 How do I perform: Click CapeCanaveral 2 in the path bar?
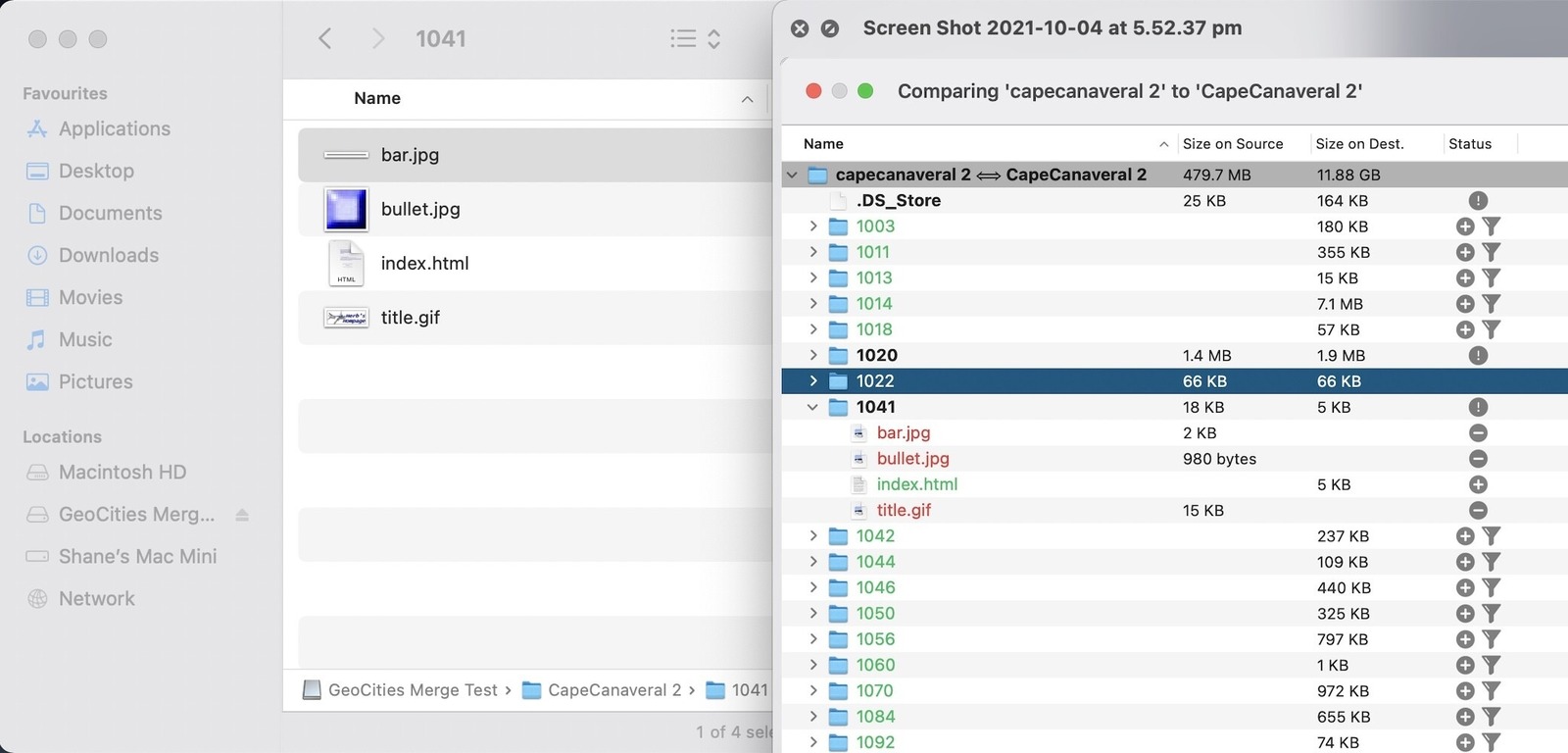(613, 690)
